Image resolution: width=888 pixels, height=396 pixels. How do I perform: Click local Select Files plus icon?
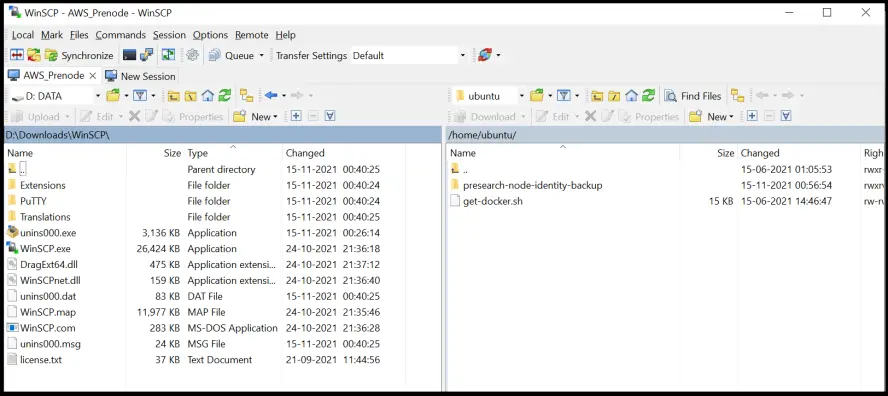[296, 116]
